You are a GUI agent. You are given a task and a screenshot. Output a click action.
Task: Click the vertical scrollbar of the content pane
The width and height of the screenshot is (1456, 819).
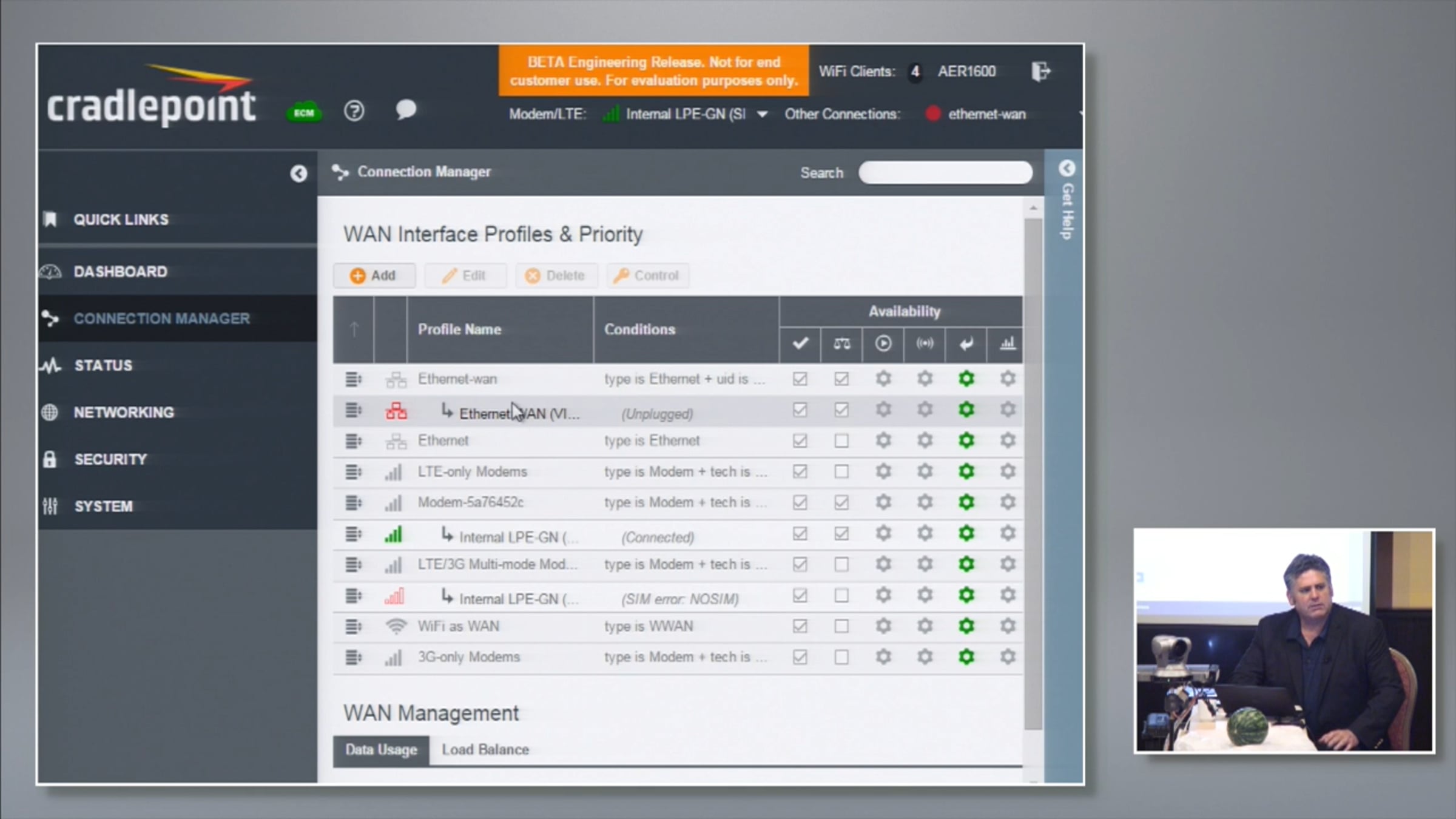1033,473
